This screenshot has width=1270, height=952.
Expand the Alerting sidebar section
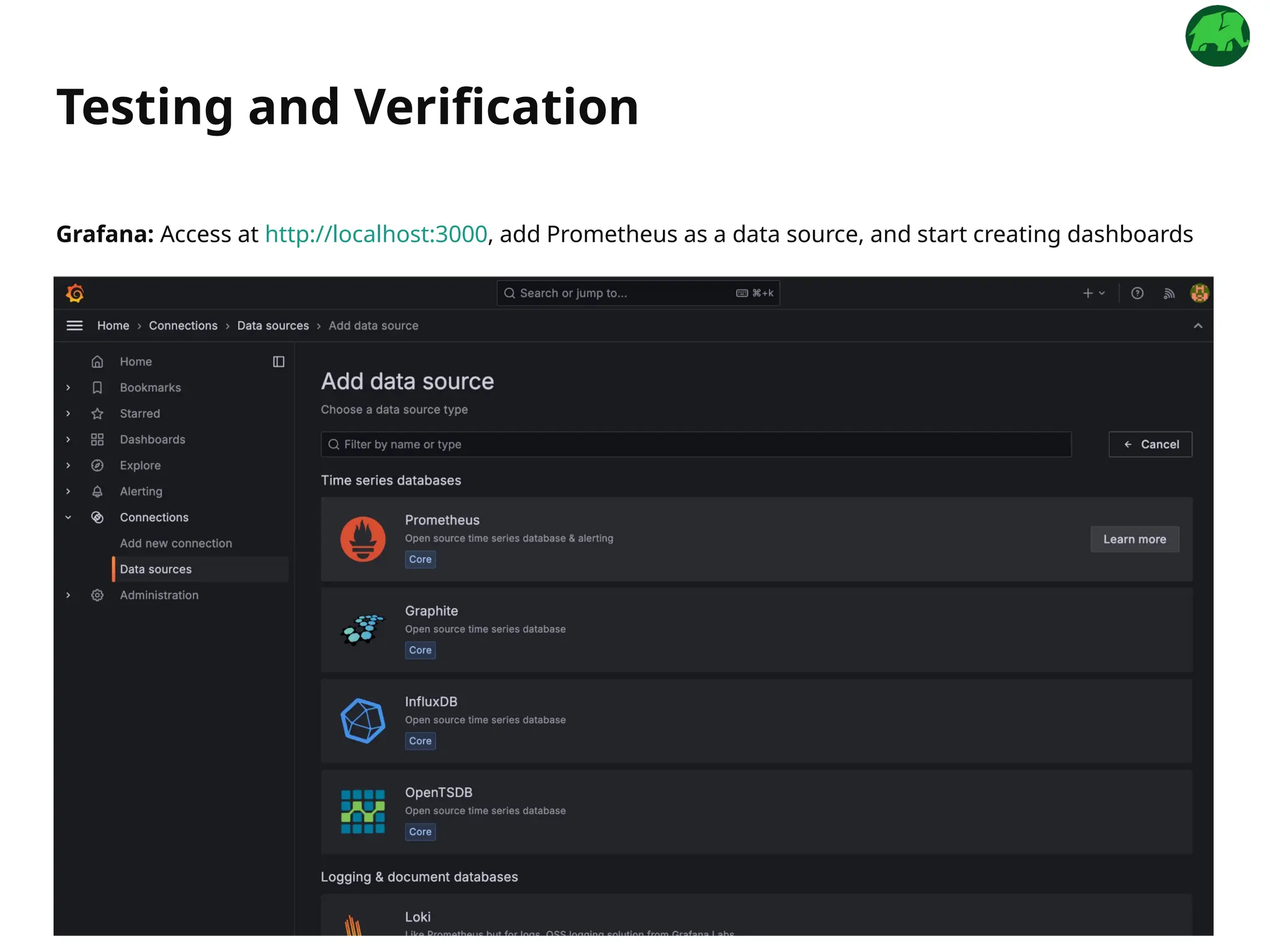pos(68,491)
